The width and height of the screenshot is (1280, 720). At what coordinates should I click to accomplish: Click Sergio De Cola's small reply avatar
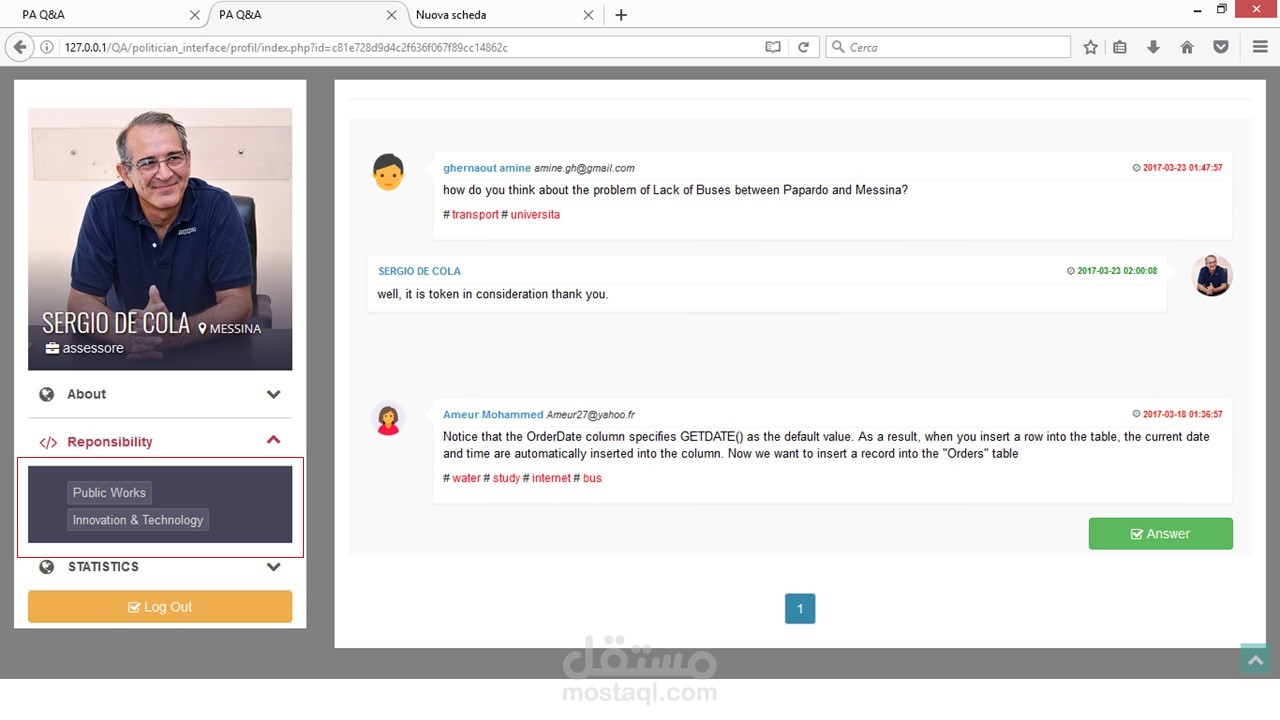coord(1212,275)
